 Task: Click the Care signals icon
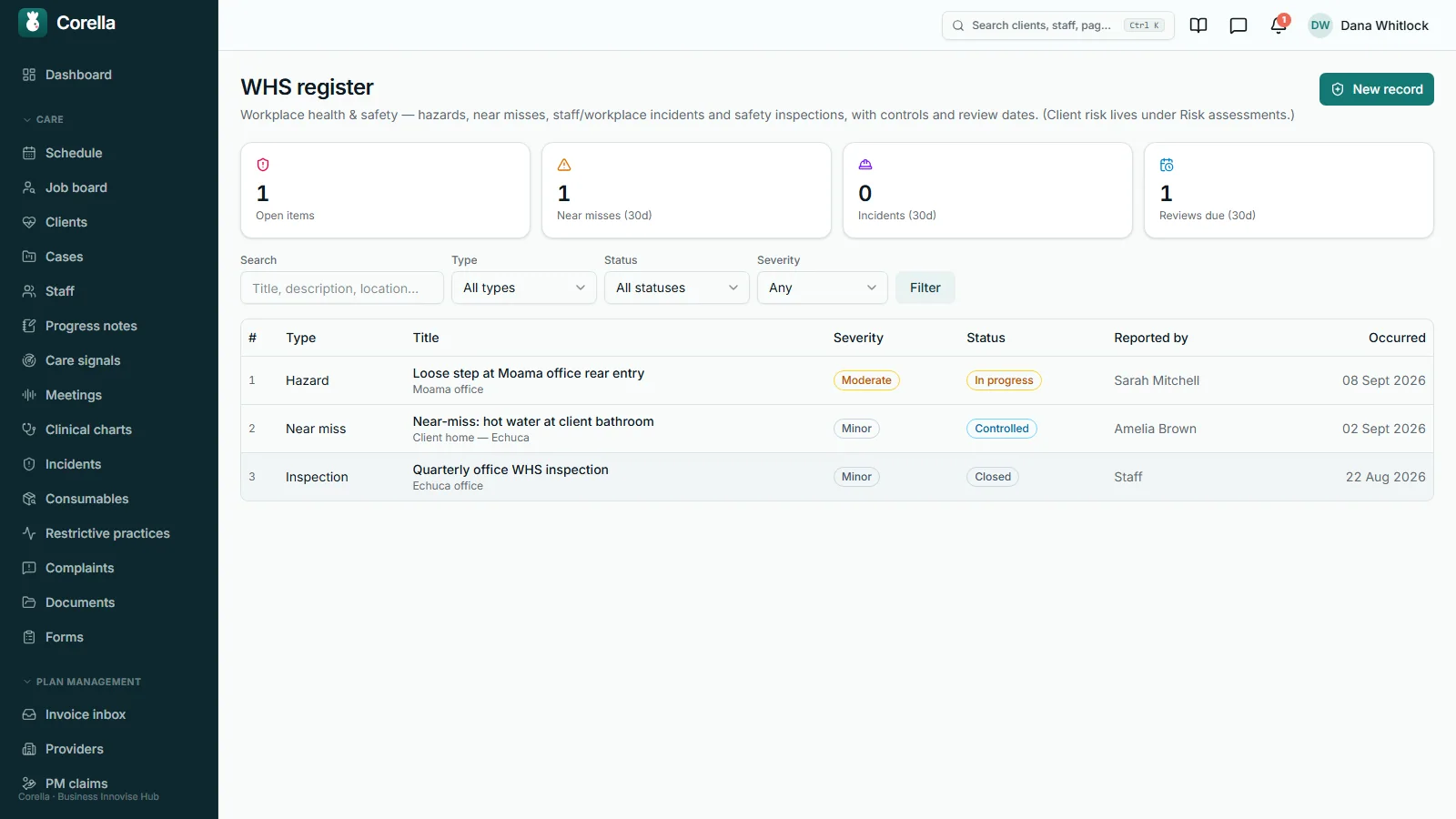click(x=29, y=360)
